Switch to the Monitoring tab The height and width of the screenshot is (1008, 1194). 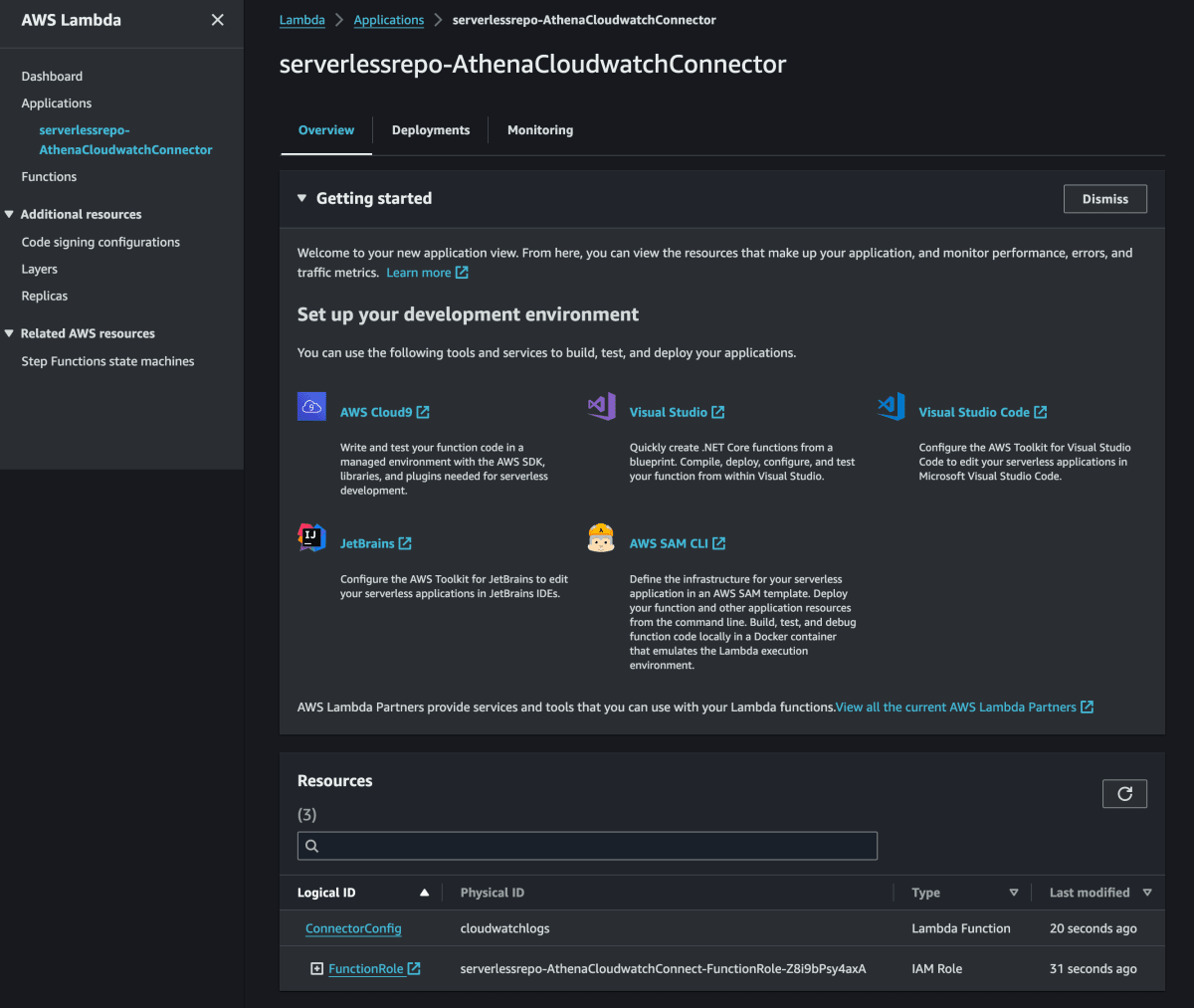click(540, 130)
